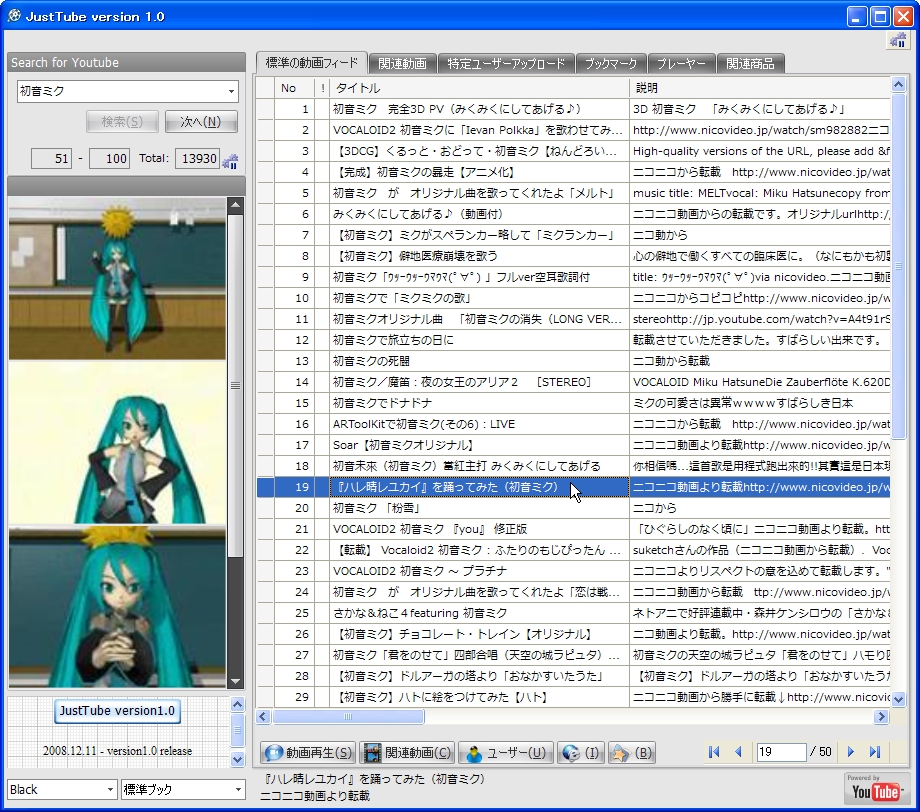Select the middle thumbnail of Miku hands on hips
This screenshot has height=812, width=920.
tap(117, 442)
